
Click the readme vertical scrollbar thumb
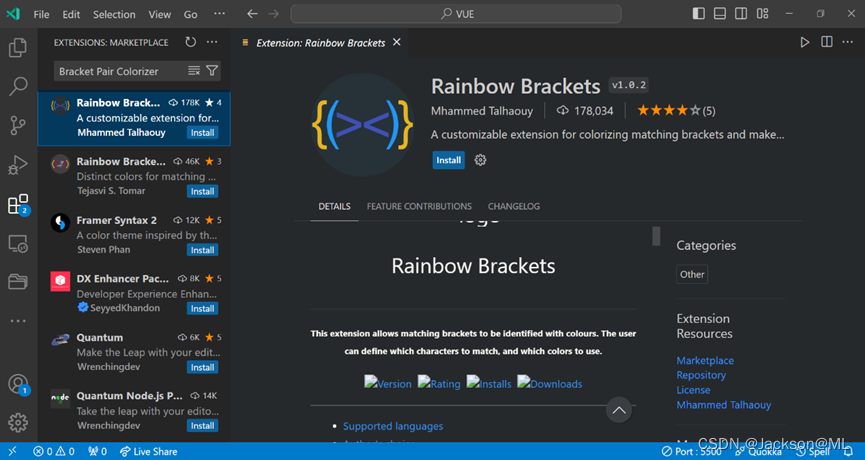coord(656,236)
